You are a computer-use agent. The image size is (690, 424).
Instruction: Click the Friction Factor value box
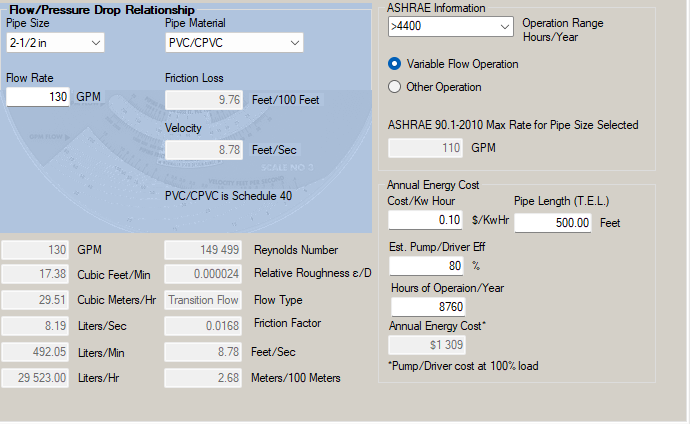(204, 325)
